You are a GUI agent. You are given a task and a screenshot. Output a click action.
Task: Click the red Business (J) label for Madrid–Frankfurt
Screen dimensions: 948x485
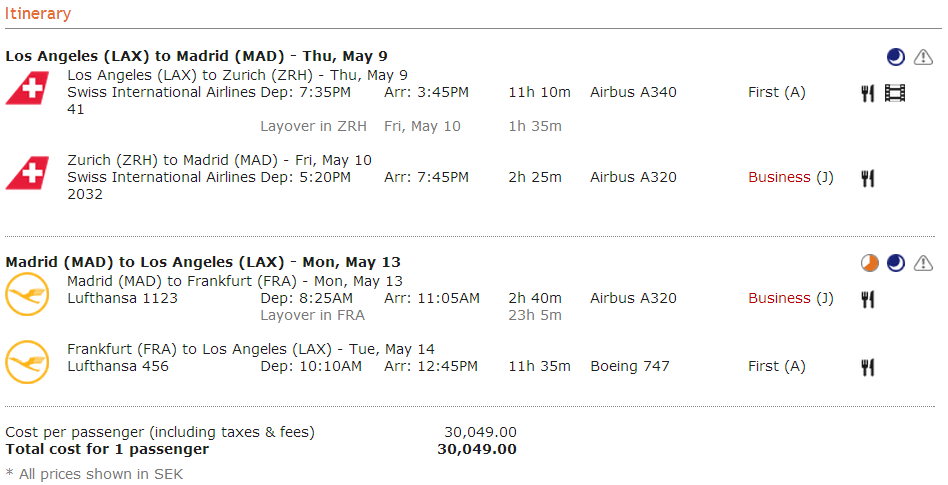pyautogui.click(x=790, y=299)
